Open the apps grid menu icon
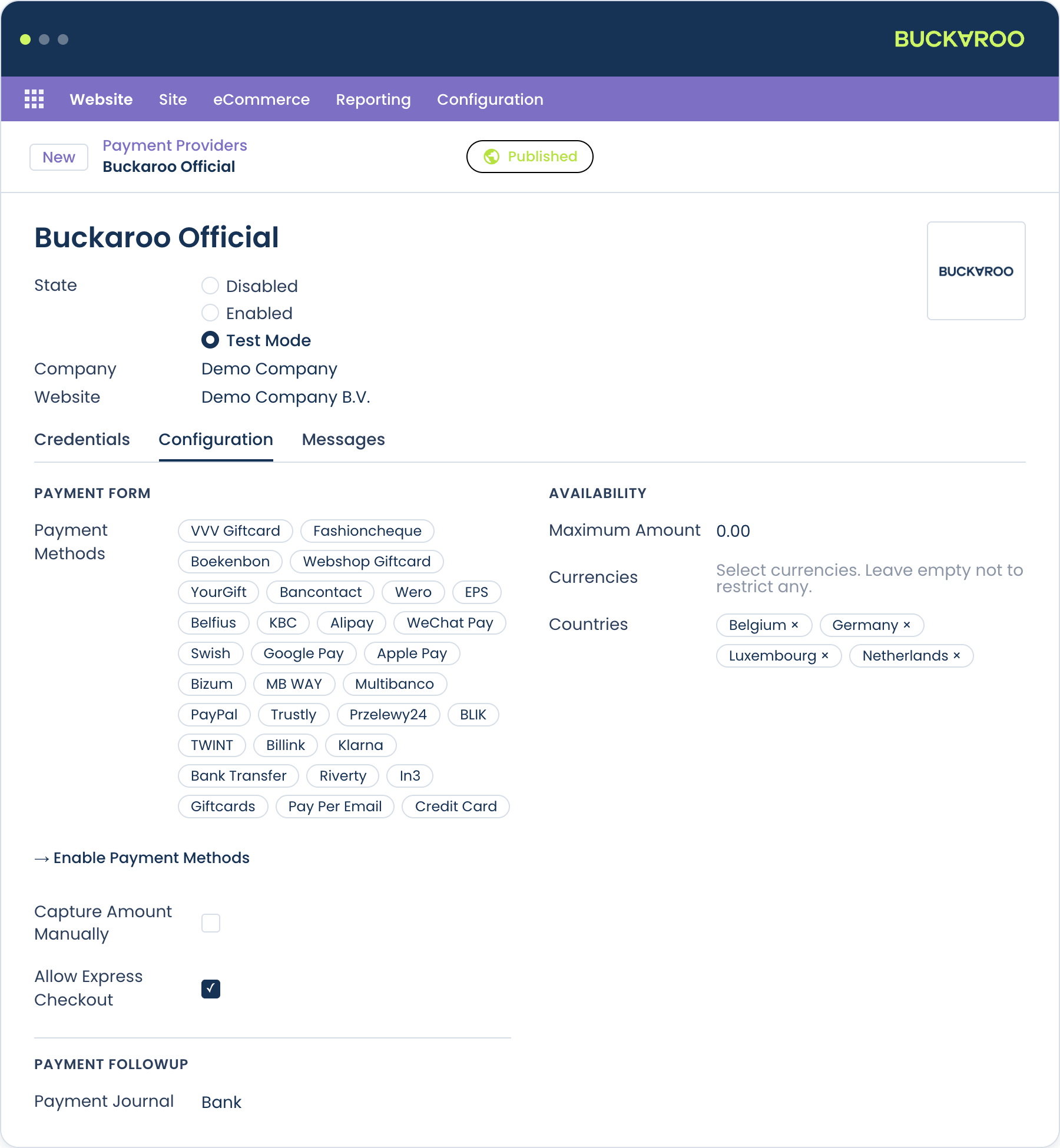 pyautogui.click(x=34, y=99)
